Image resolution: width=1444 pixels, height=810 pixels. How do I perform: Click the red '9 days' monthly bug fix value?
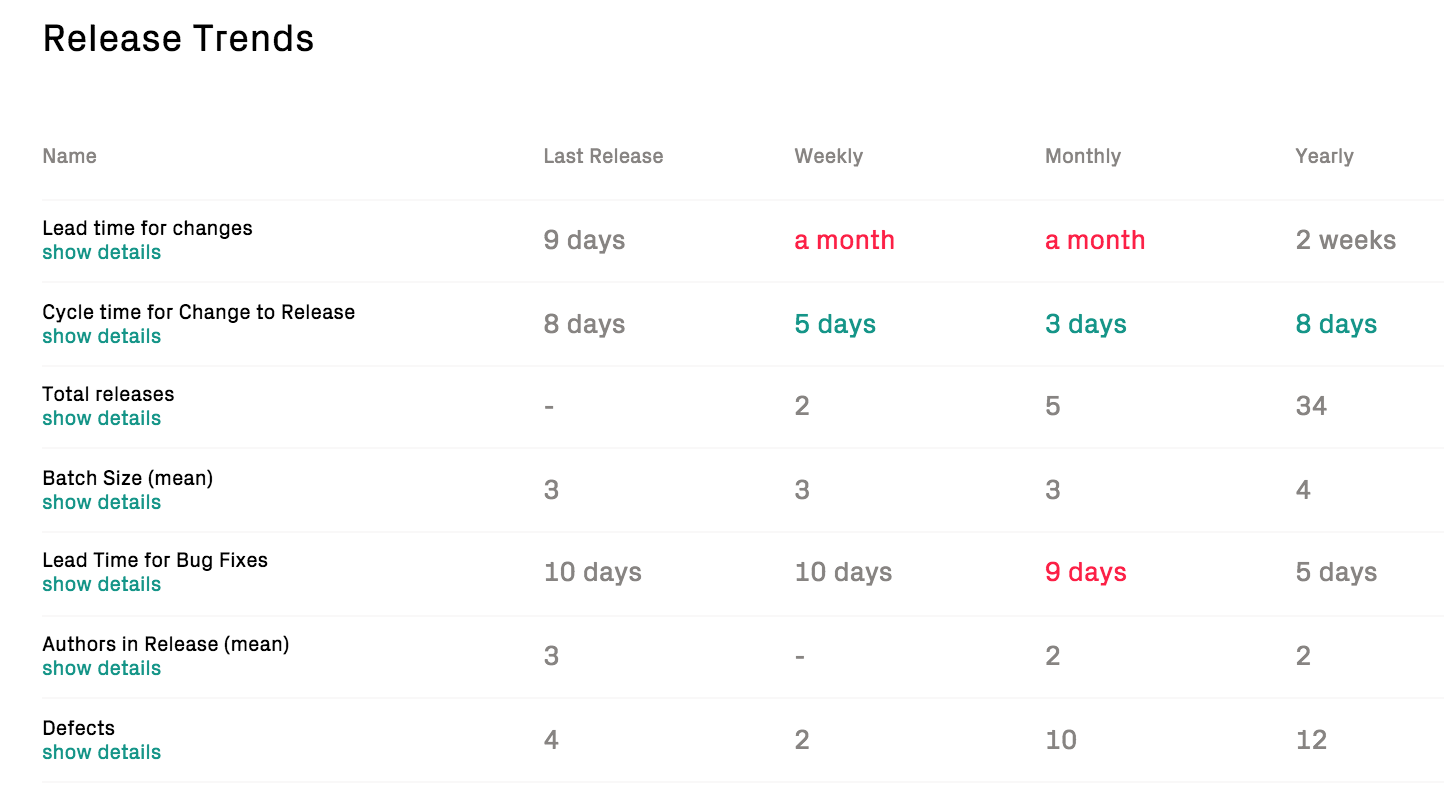tap(1085, 572)
